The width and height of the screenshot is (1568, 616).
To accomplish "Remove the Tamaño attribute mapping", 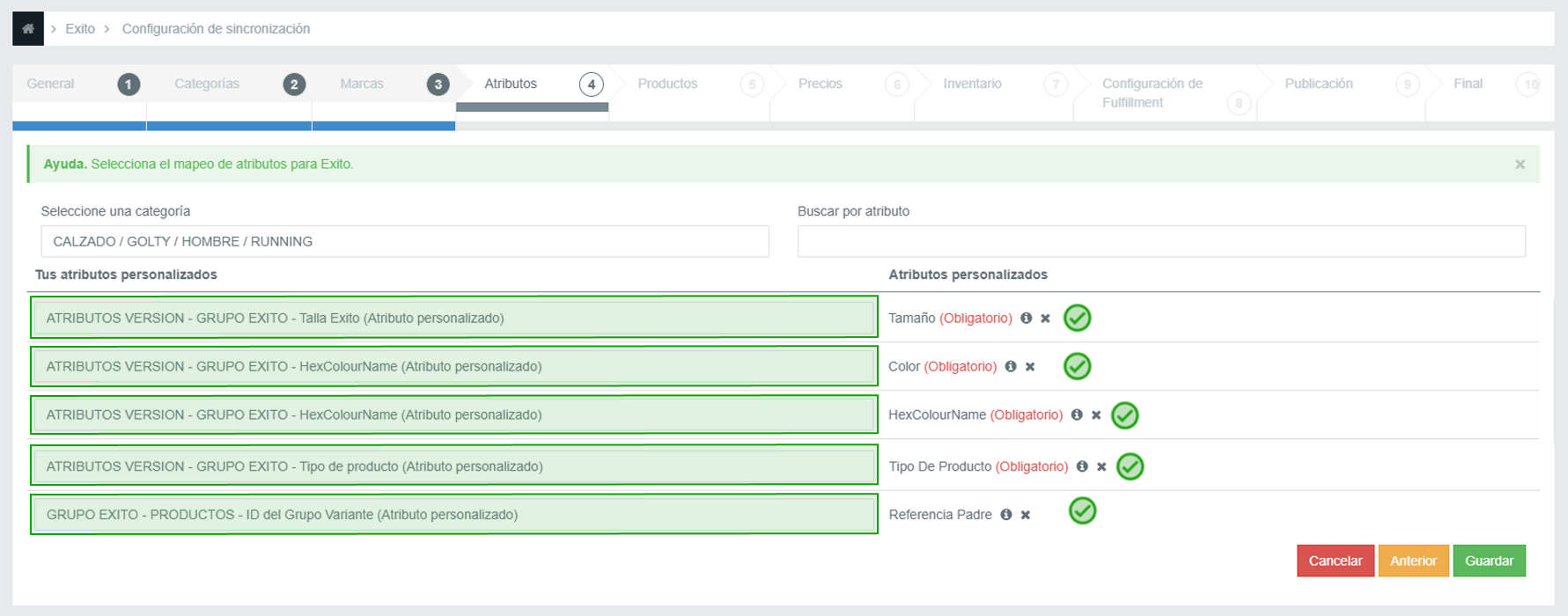I will click(x=1045, y=319).
